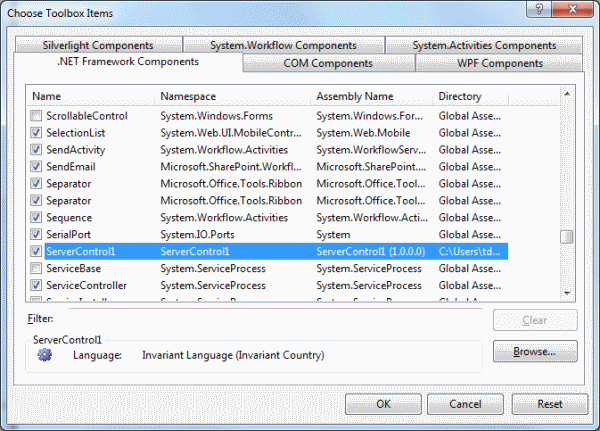Close the Choose Toolbox Items dialog
600x431 pixels.
[573, 9]
